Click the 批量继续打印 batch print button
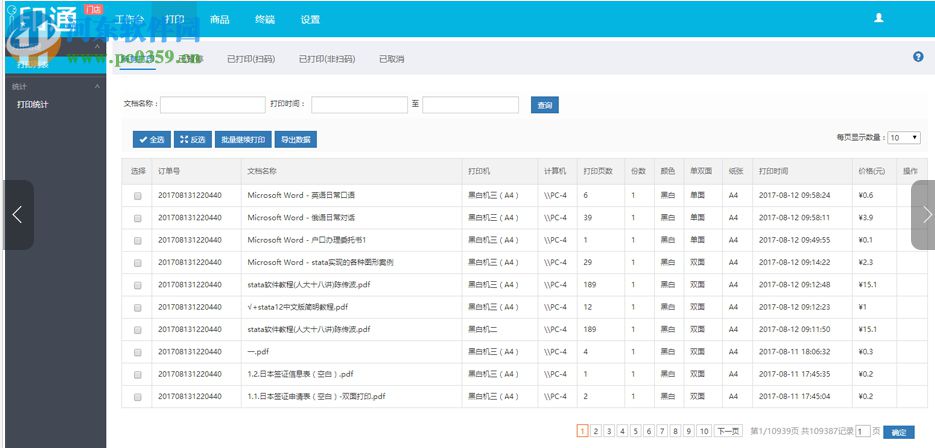Screen dimensions: 935x448 click(x=243, y=140)
